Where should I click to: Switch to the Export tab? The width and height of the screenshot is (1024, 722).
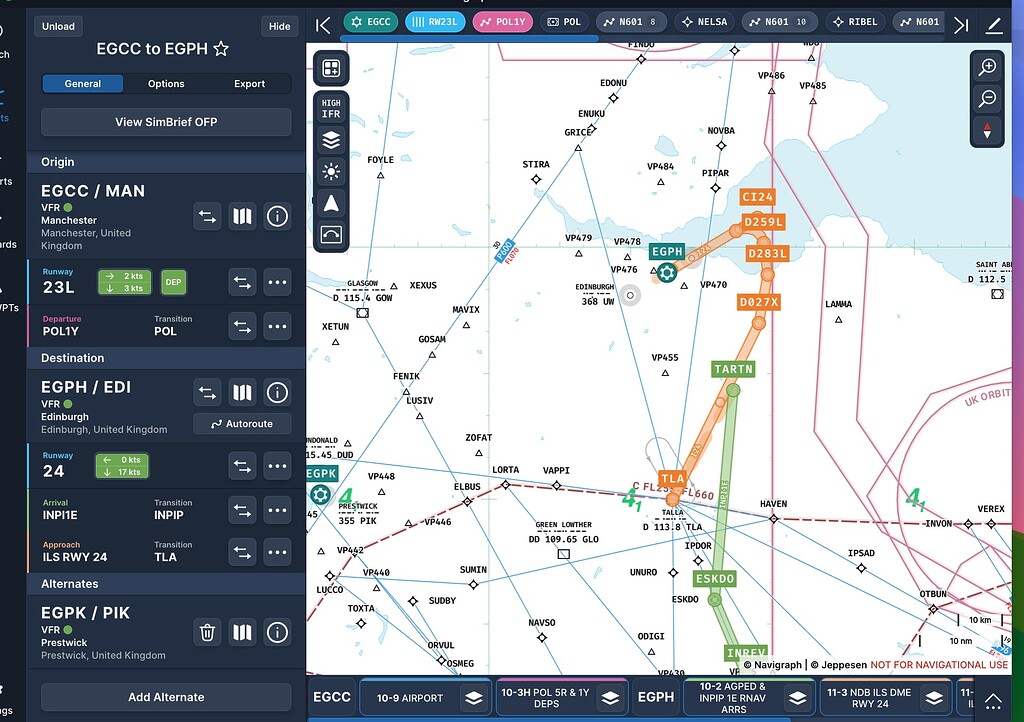tap(248, 83)
